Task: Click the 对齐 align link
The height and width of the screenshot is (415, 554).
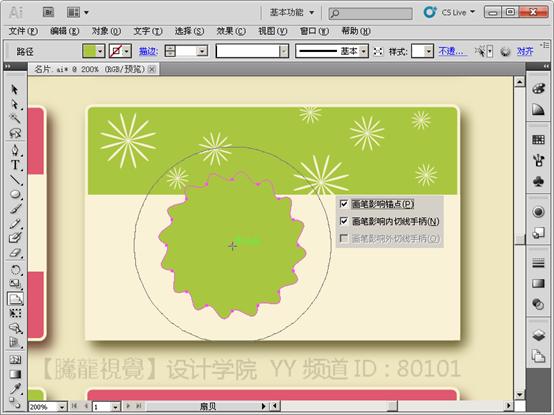Action: click(x=525, y=52)
